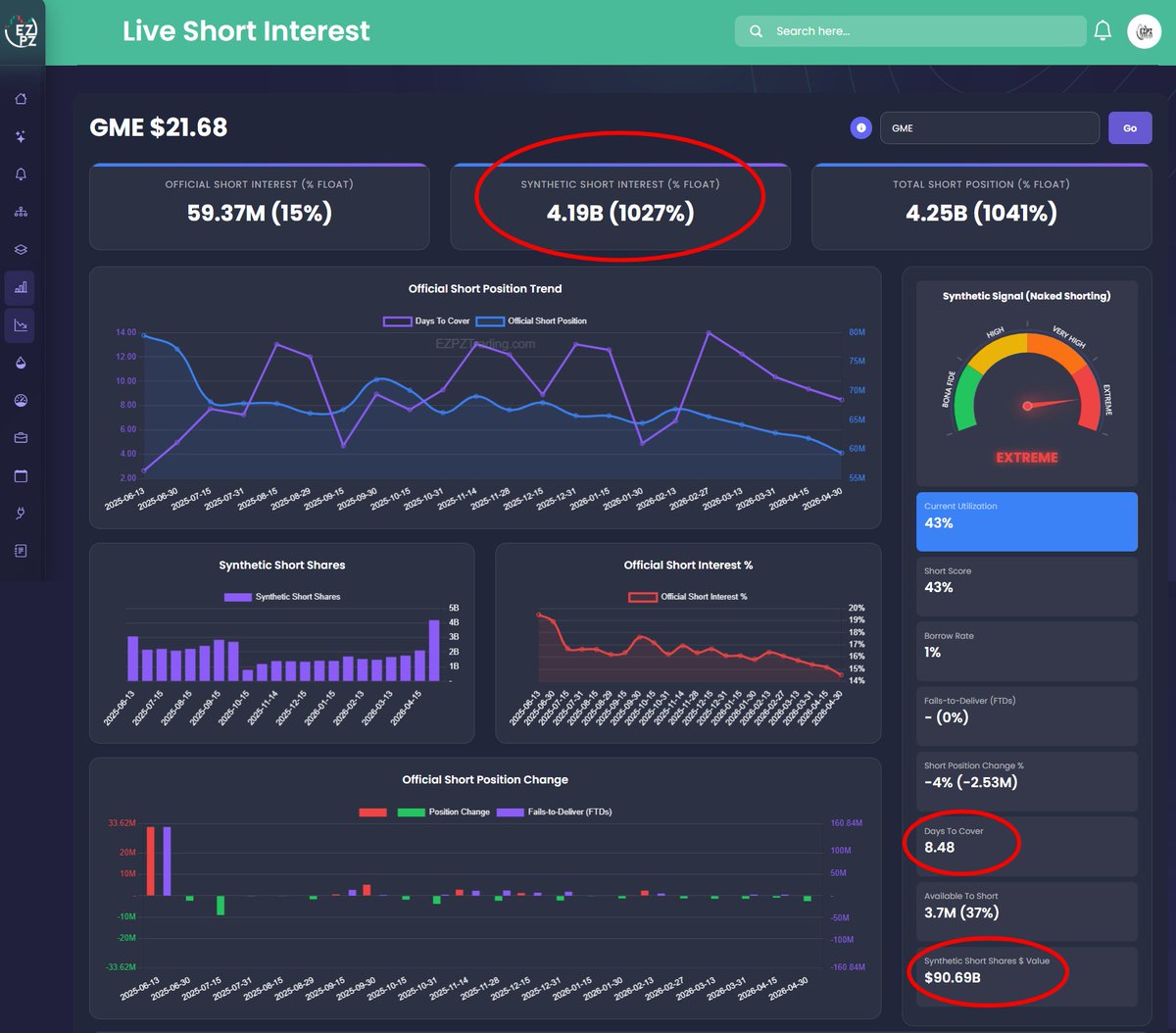This screenshot has width=1176, height=1033.
Task: Toggle the Official Short Position legend item
Action: [532, 321]
